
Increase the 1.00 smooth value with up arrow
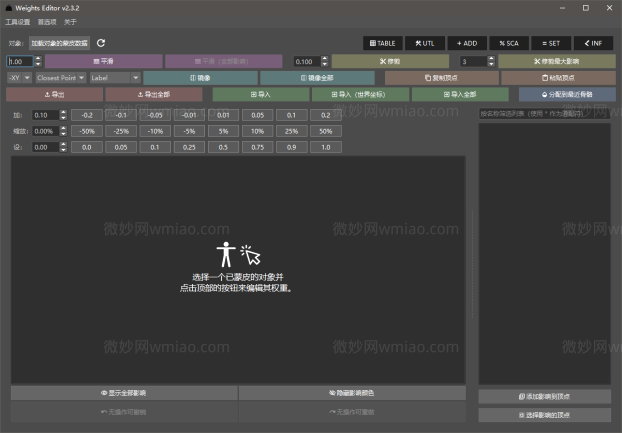click(38, 59)
